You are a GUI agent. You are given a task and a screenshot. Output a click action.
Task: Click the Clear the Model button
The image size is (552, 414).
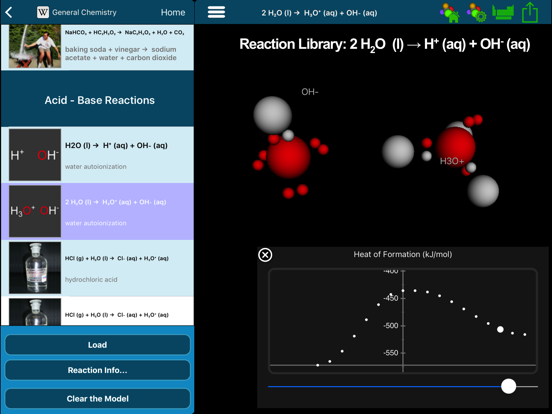pyautogui.click(x=98, y=399)
